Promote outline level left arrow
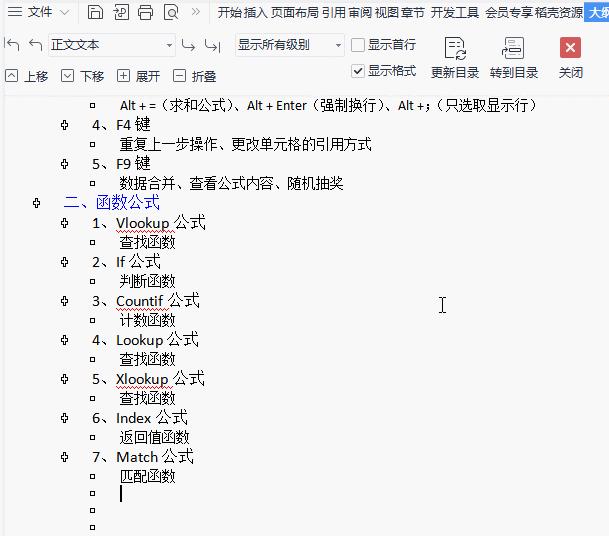The width and height of the screenshot is (609, 536). (36, 45)
